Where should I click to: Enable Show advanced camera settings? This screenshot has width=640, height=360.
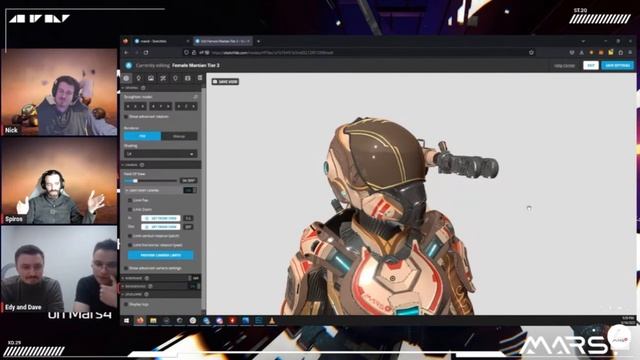[x=126, y=268]
